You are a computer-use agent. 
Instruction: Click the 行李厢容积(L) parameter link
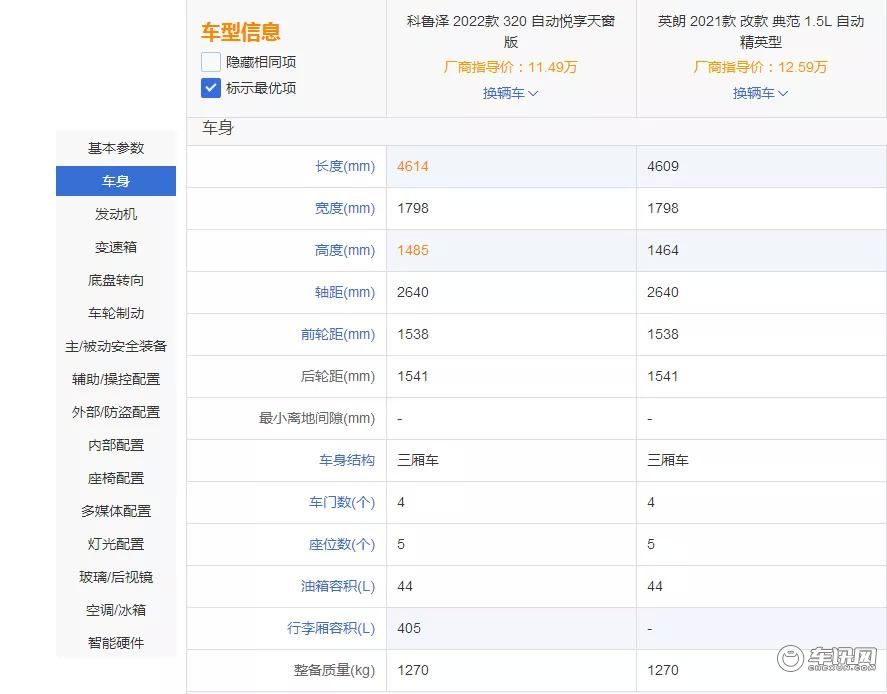(331, 628)
